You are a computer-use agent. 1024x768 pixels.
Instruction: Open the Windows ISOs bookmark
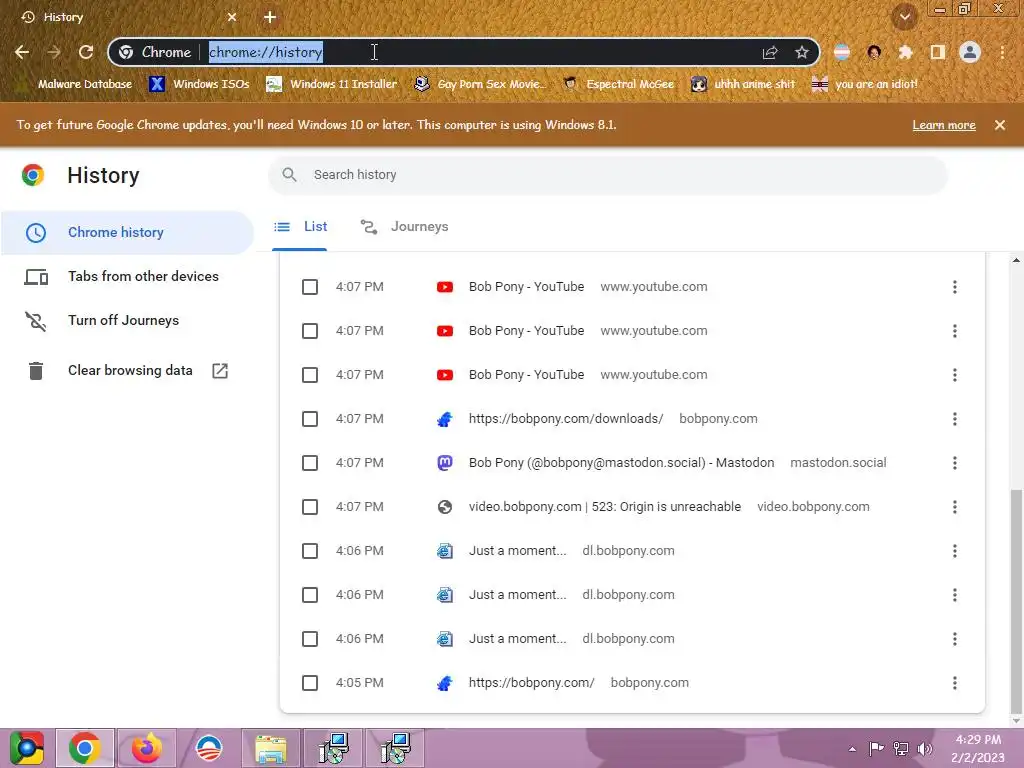pos(200,84)
